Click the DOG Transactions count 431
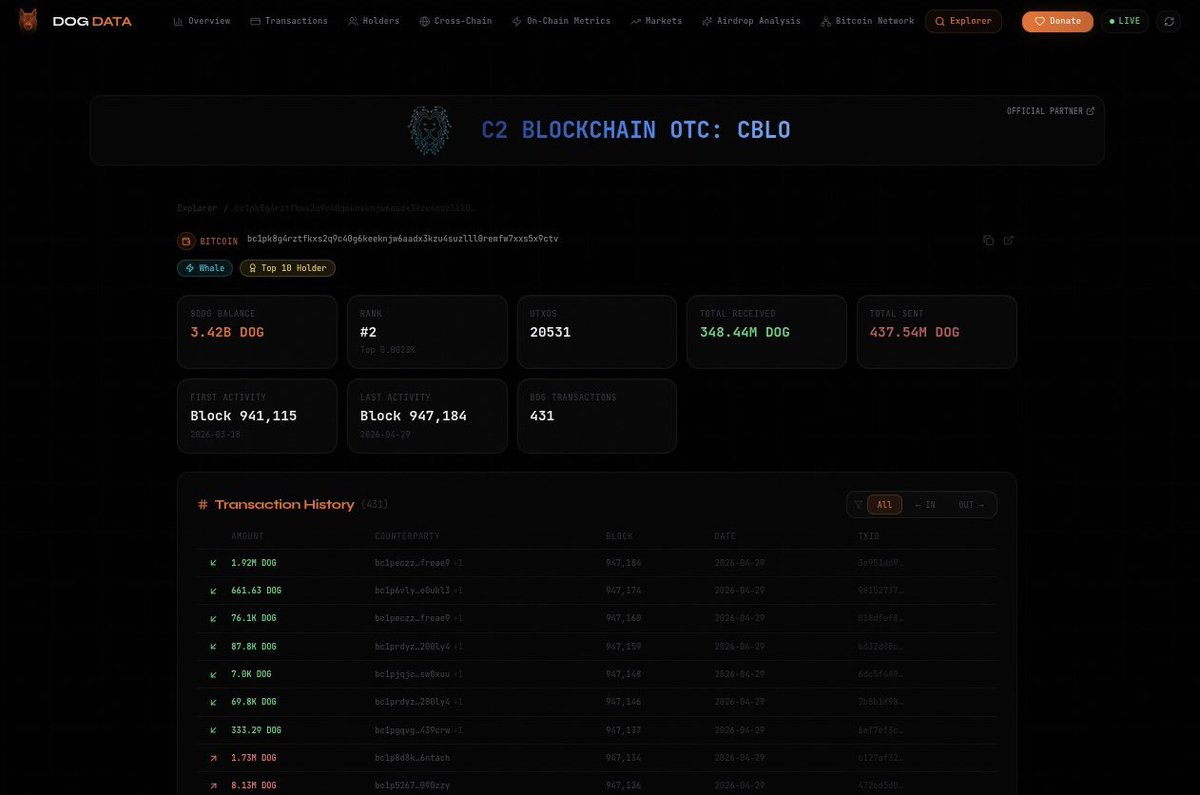This screenshot has height=795, width=1200. pos(542,416)
